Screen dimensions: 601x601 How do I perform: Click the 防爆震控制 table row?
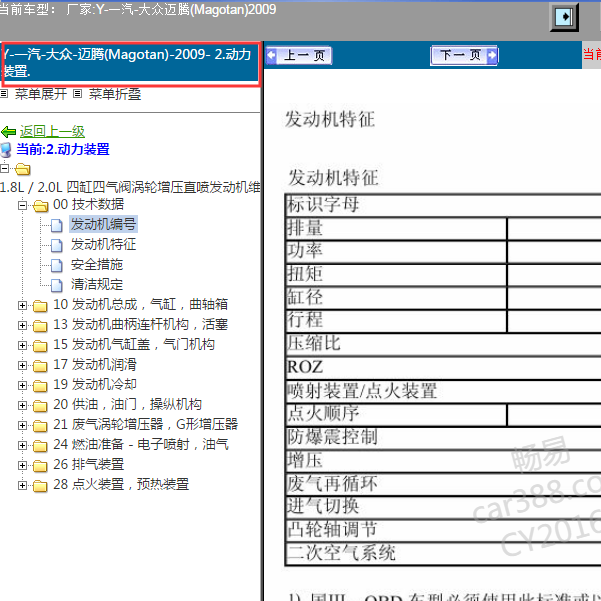tap(443, 437)
